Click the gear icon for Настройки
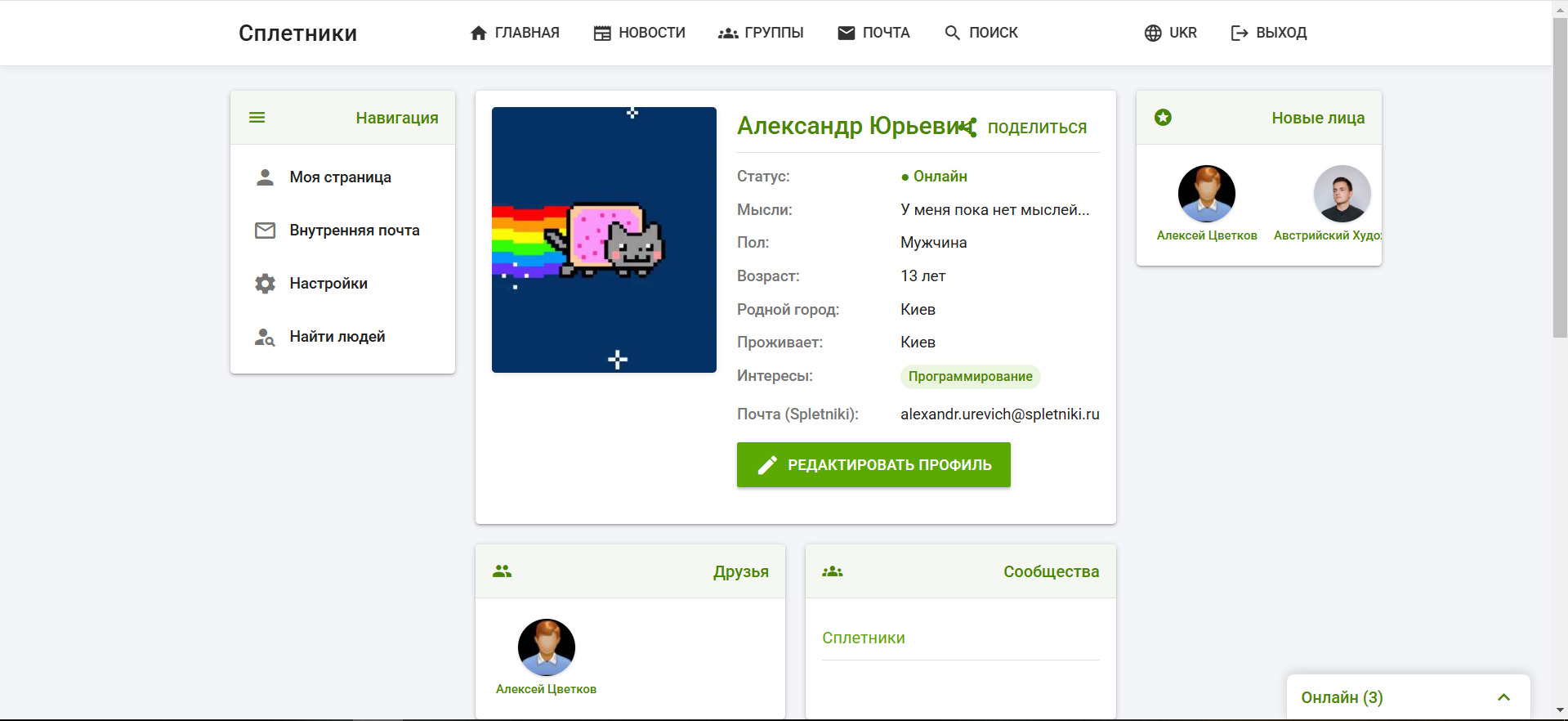This screenshot has height=721, width=1568. tap(265, 284)
